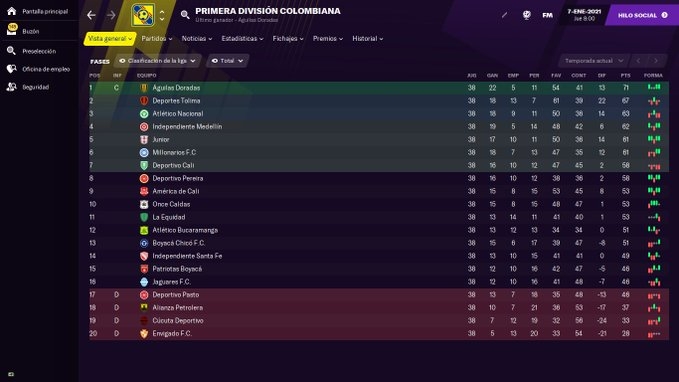The height and width of the screenshot is (382, 679).
Task: Click the search magnifier beside league title
Action: (185, 15)
